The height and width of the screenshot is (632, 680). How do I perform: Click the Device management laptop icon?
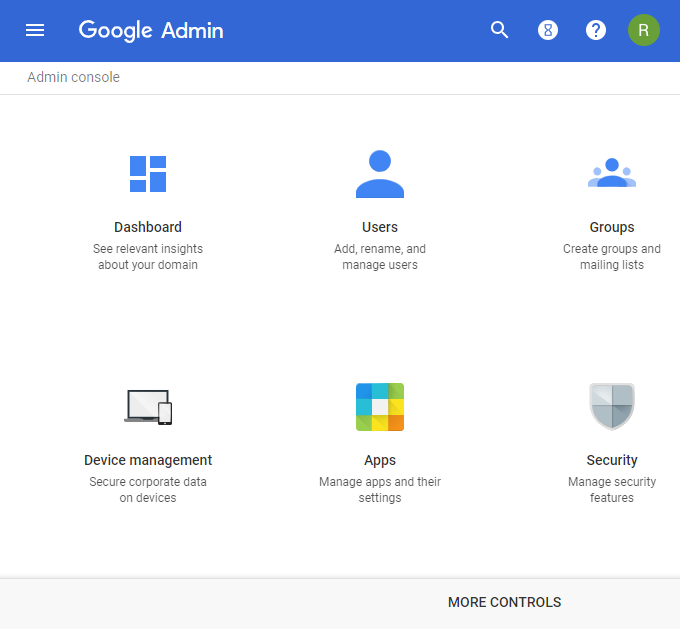pos(148,407)
